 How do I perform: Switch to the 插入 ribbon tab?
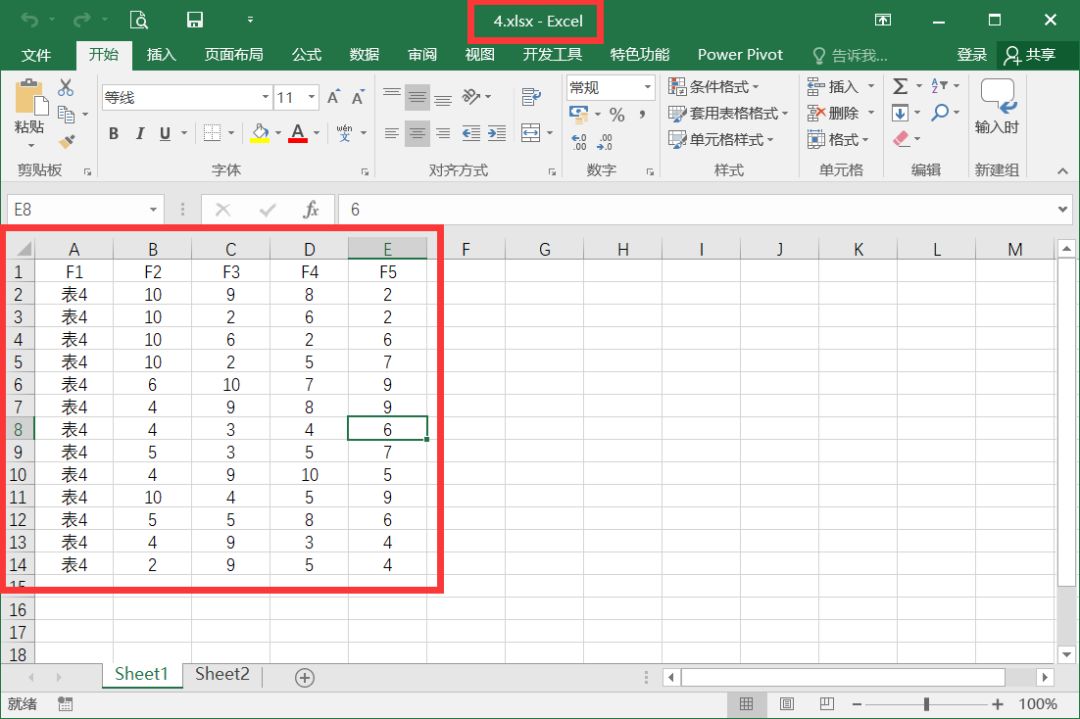tap(161, 55)
